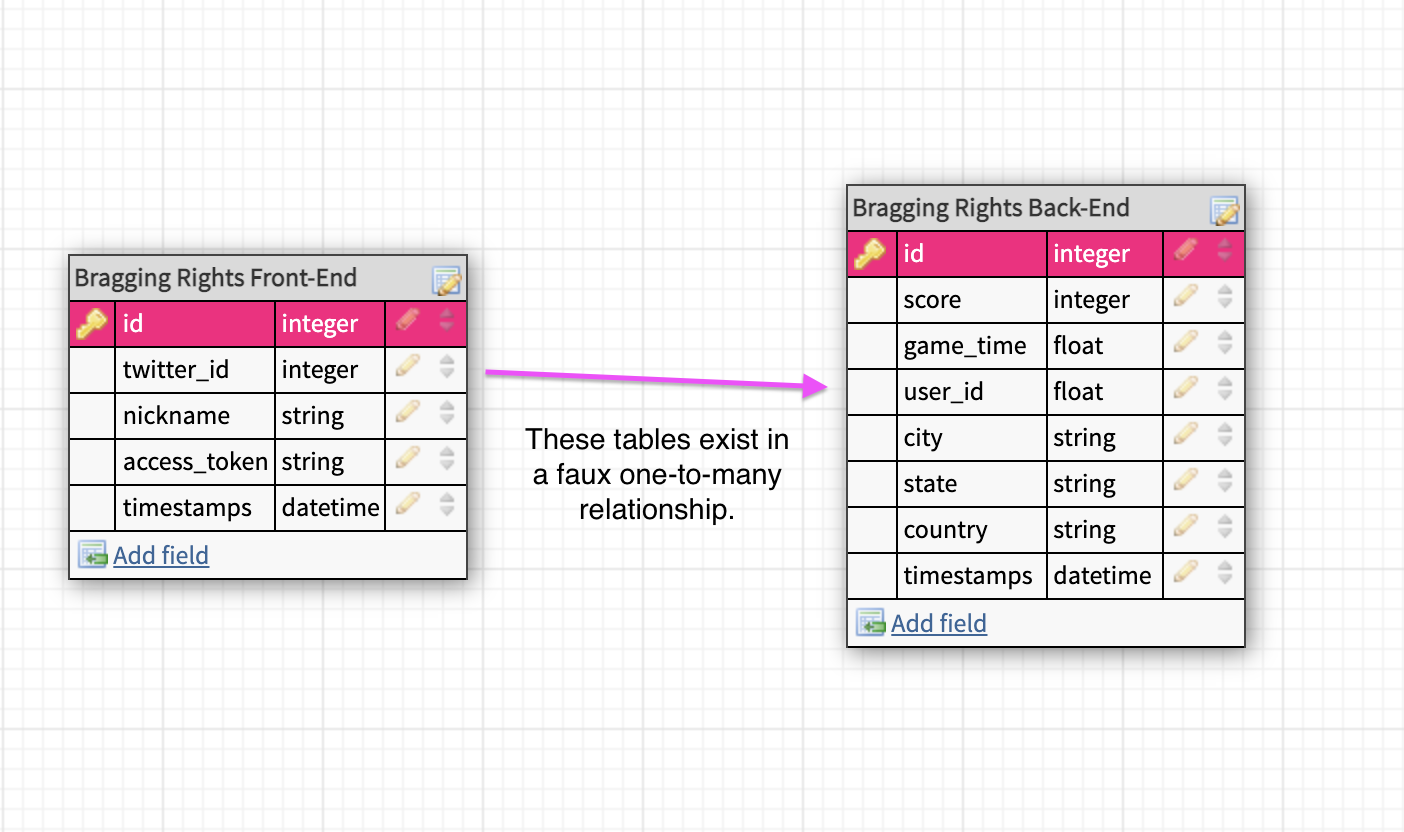Select the Bragging Rights Front-End title bar
1404x832 pixels.
click(268, 278)
